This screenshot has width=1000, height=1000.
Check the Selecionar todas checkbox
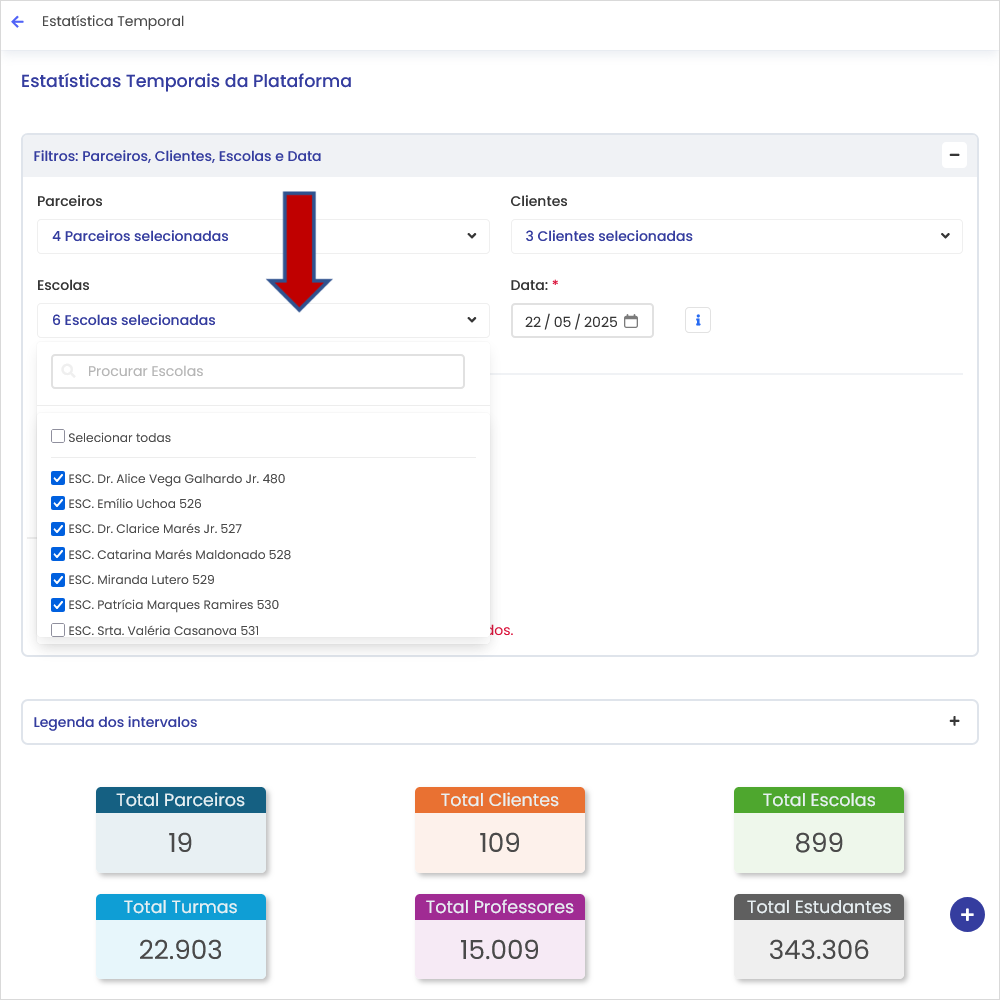(58, 436)
